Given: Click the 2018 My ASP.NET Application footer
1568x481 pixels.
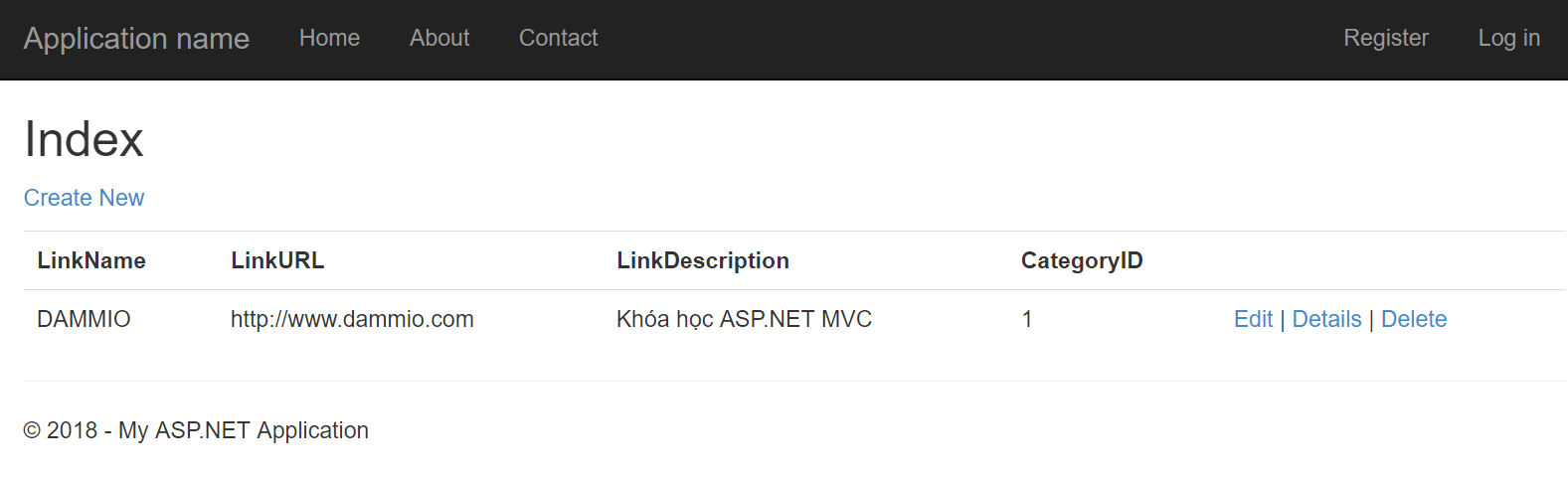Looking at the screenshot, I should 196,430.
